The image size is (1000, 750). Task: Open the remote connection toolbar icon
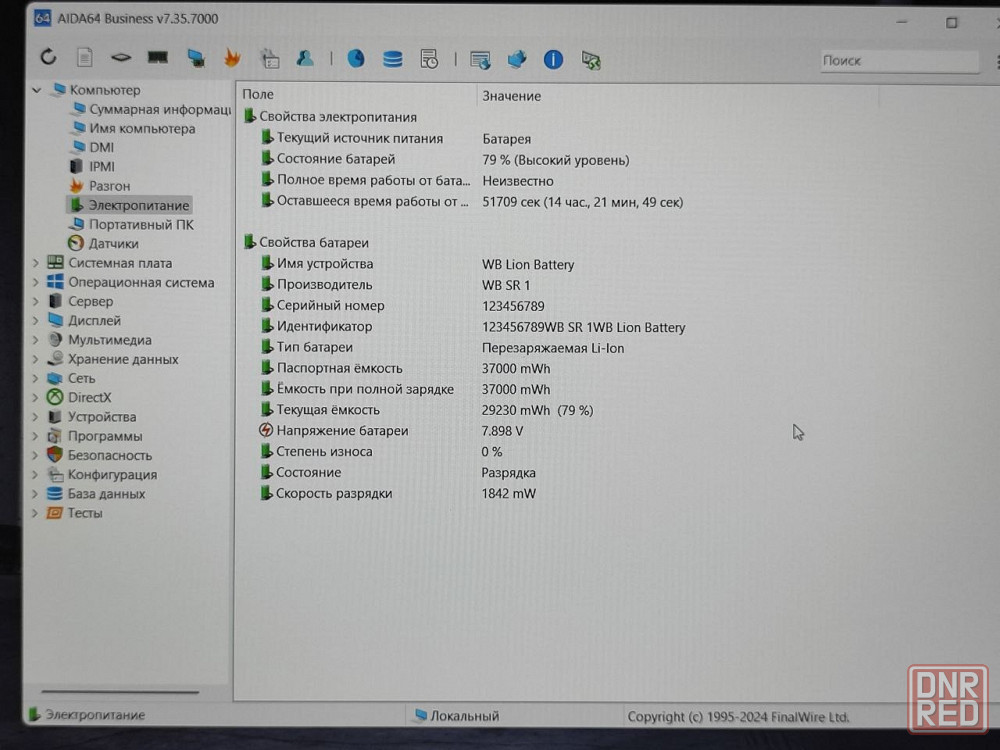(591, 61)
